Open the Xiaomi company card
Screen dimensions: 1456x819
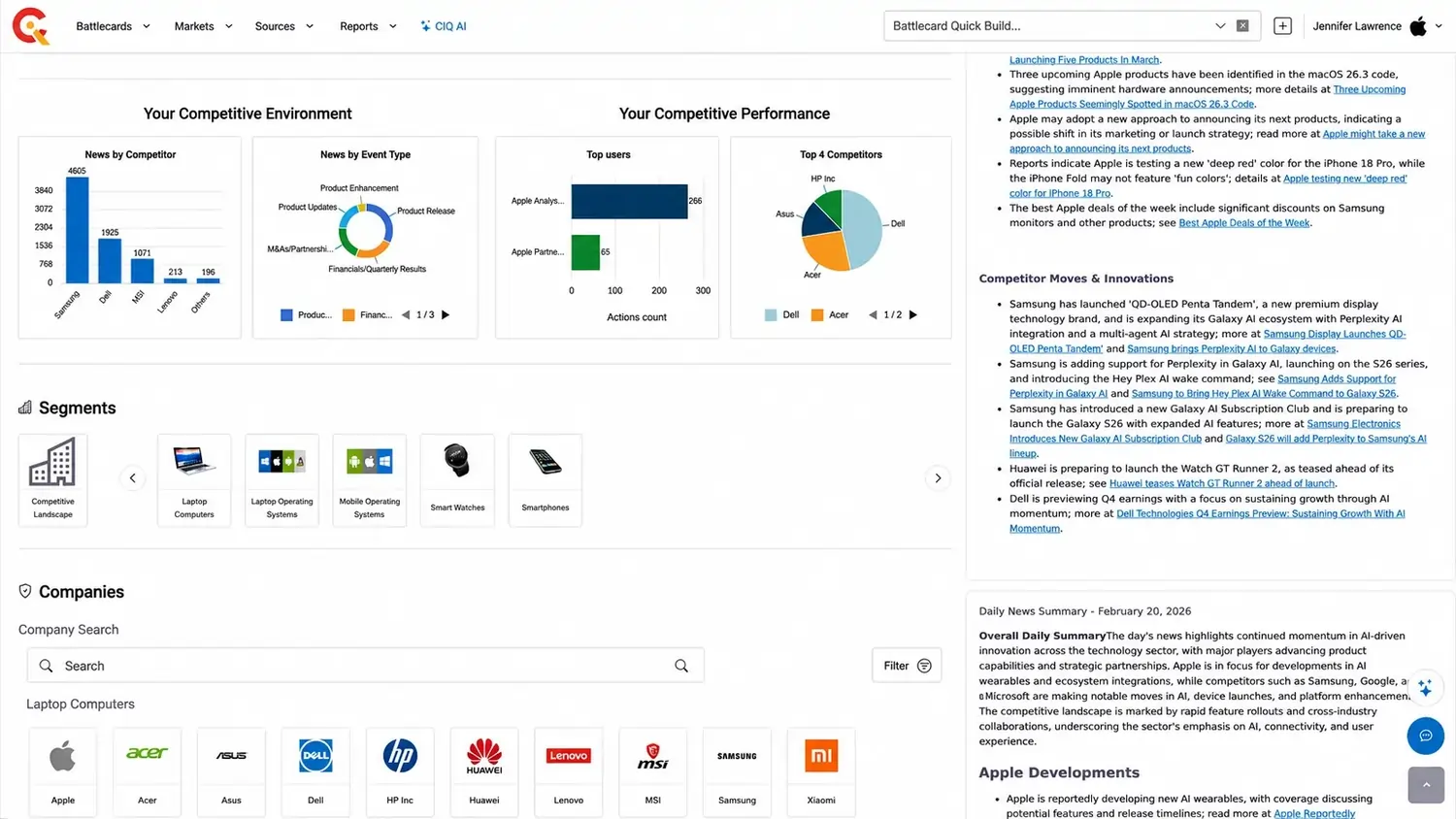(x=821, y=771)
